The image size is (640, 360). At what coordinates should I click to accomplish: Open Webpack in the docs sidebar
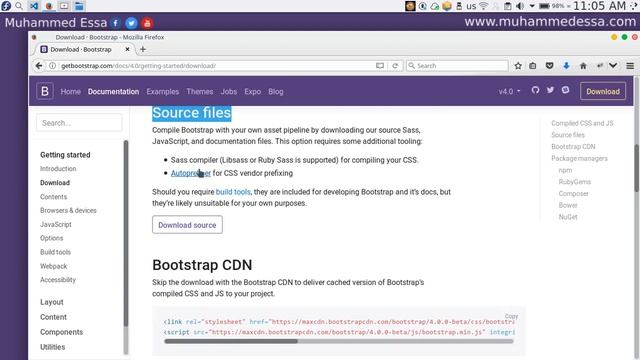click(53, 266)
